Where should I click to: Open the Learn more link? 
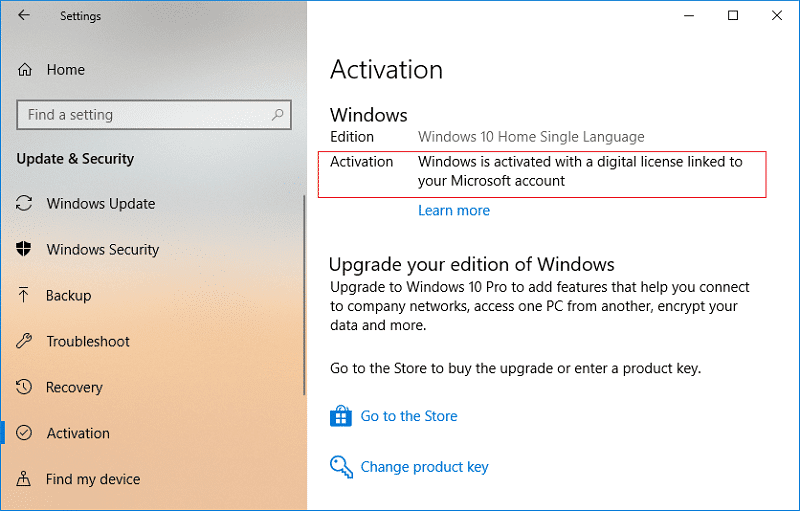pyautogui.click(x=454, y=211)
